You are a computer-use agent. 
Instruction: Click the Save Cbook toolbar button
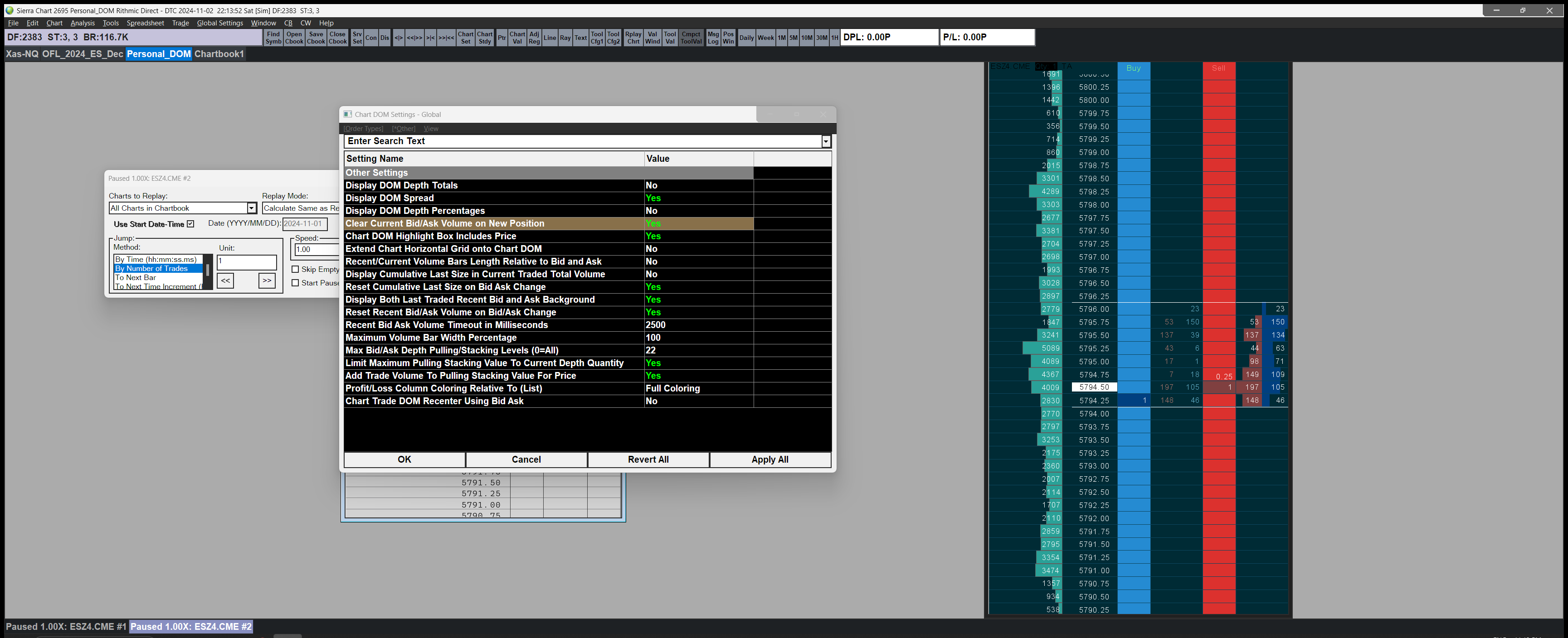316,38
